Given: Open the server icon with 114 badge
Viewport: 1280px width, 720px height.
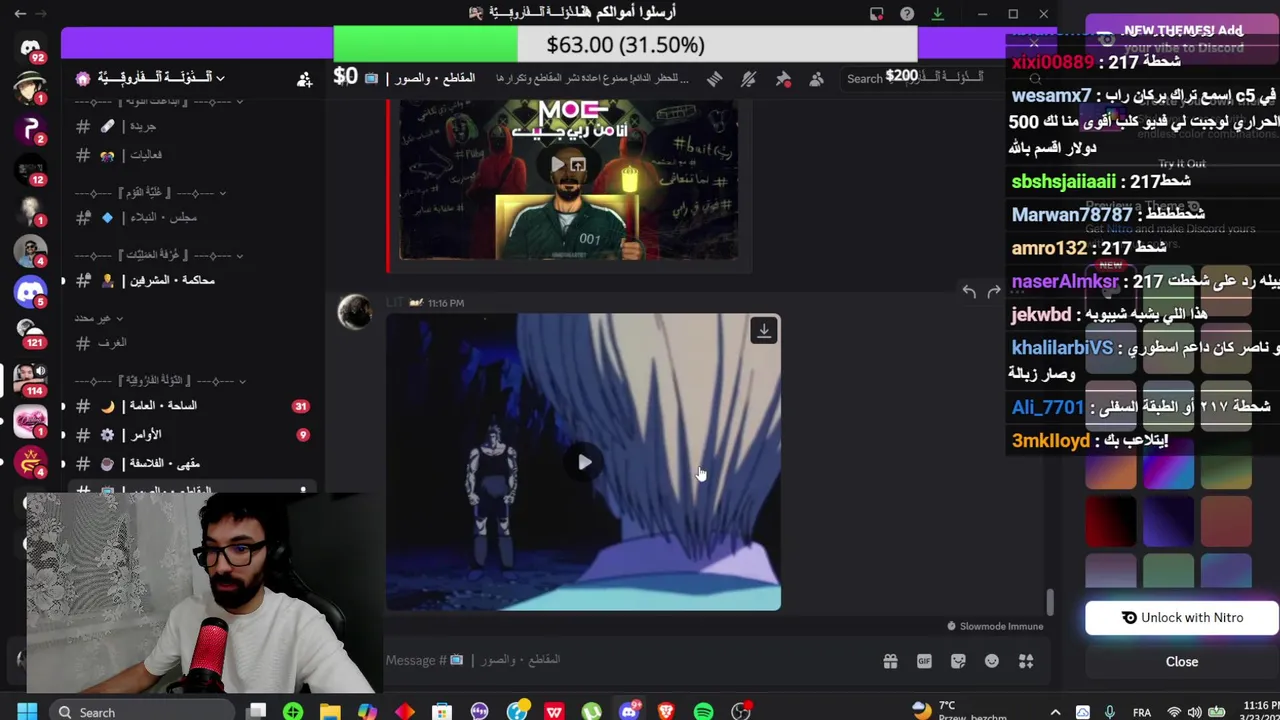Looking at the screenshot, I should pyautogui.click(x=30, y=378).
